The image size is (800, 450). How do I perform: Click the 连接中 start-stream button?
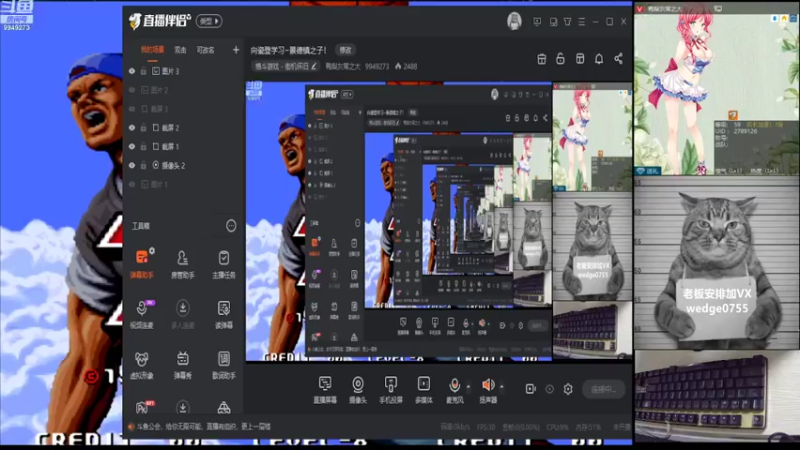click(x=604, y=389)
